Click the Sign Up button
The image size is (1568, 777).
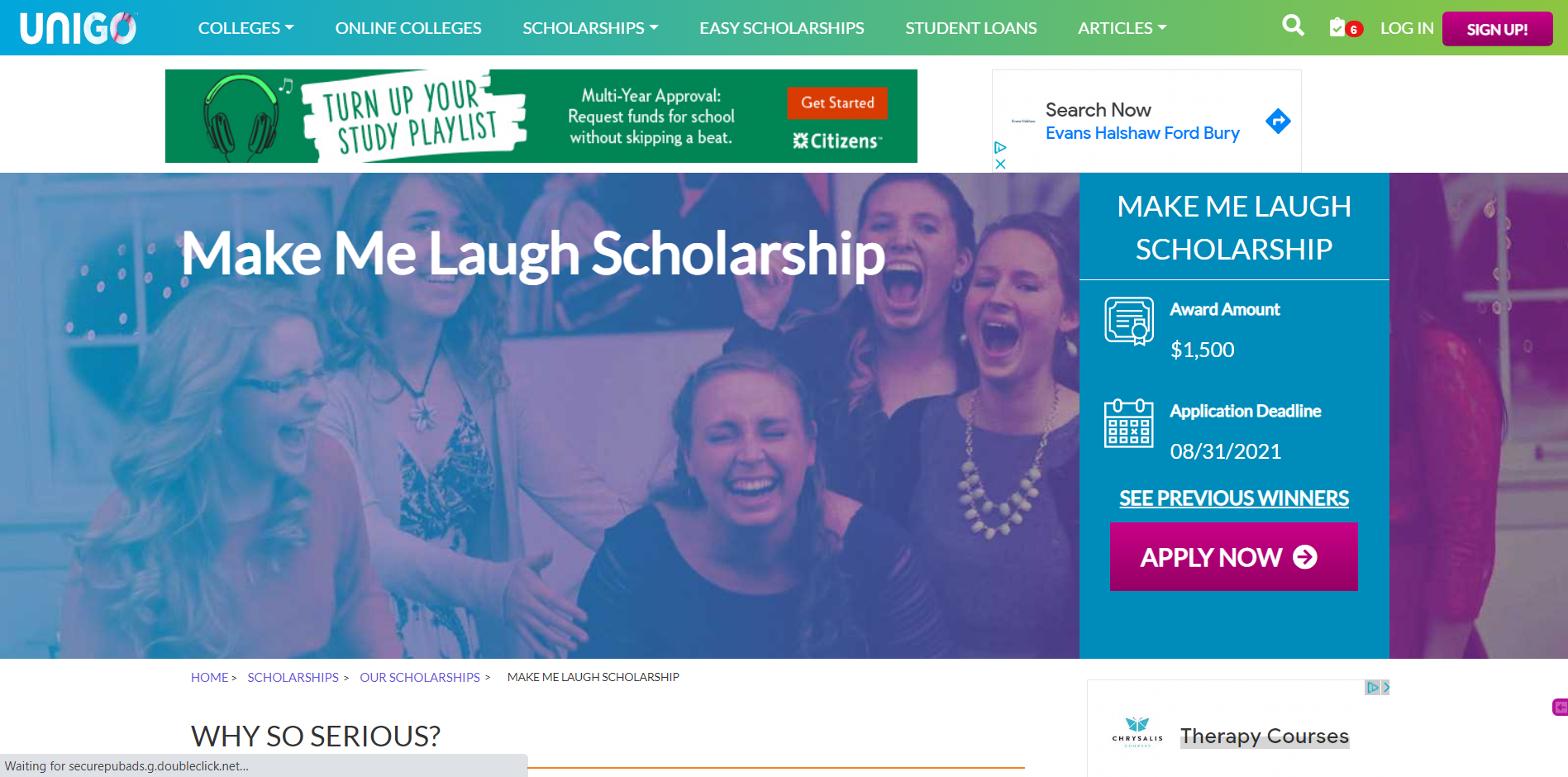point(1497,29)
